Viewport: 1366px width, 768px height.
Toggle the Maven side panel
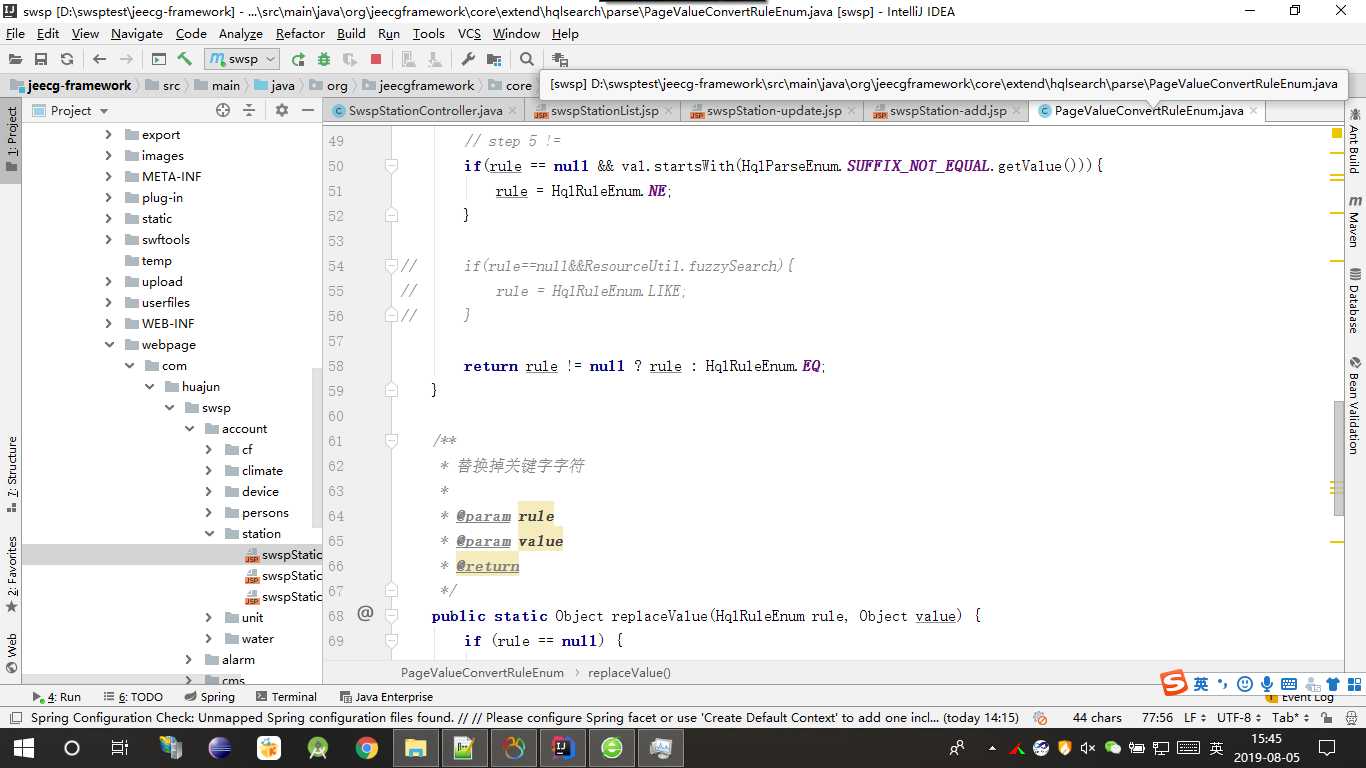tap(1355, 221)
